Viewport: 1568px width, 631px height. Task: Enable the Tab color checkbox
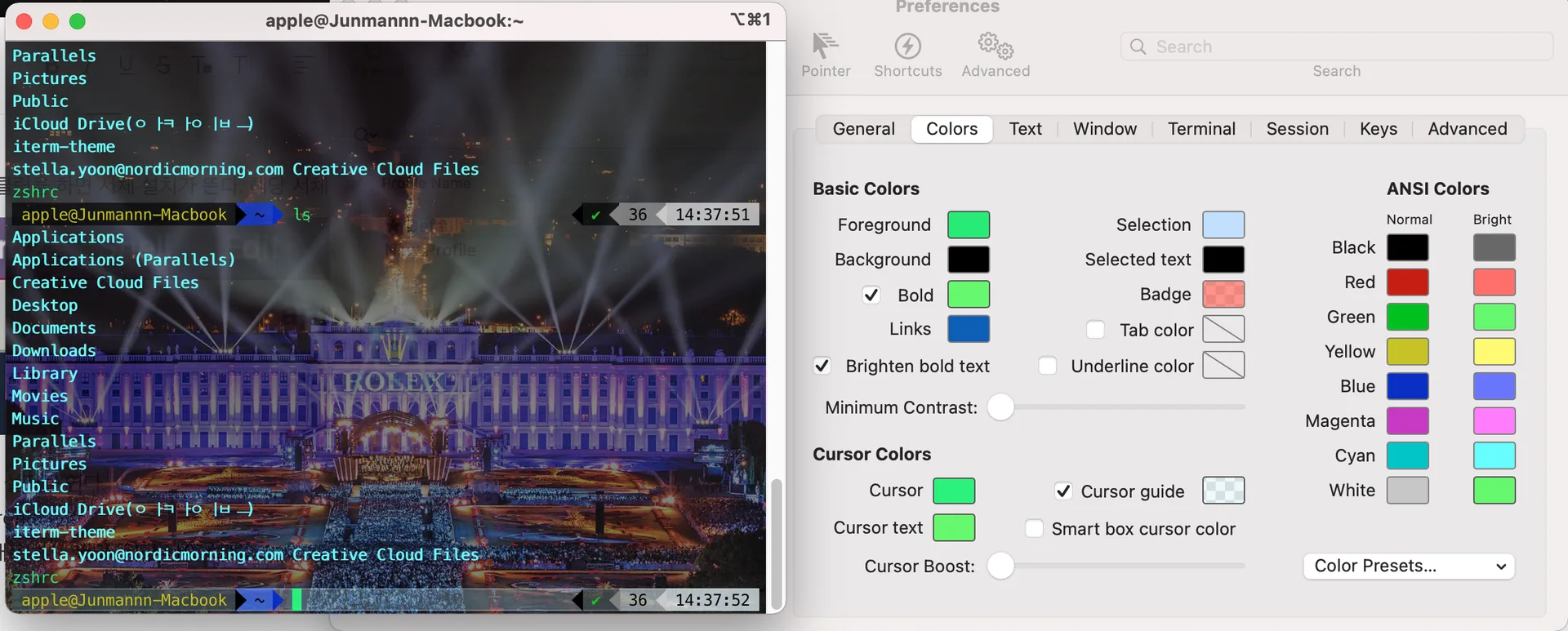[x=1095, y=330]
